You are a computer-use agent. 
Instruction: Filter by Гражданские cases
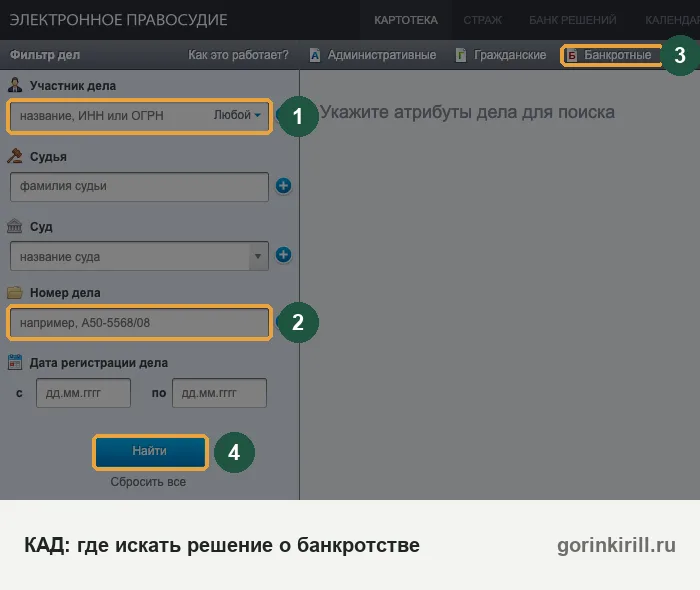click(x=510, y=55)
